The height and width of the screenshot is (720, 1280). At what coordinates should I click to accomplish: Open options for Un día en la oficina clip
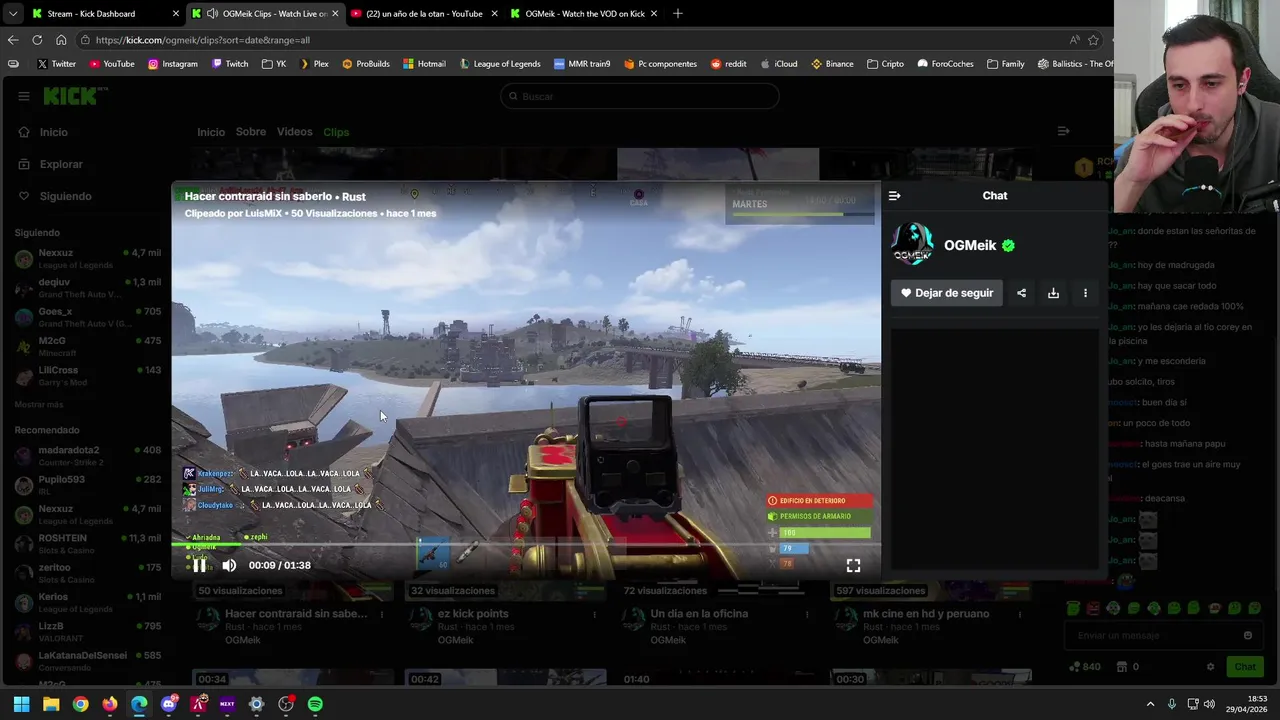pos(807,614)
